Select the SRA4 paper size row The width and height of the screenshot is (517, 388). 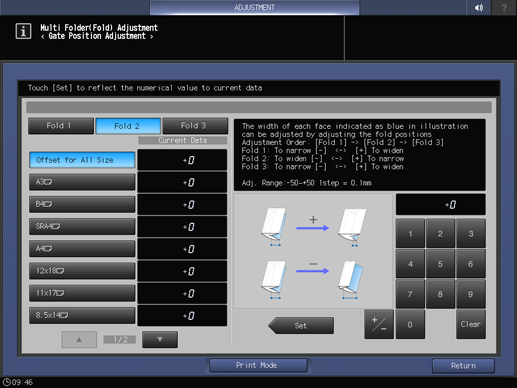click(82, 226)
